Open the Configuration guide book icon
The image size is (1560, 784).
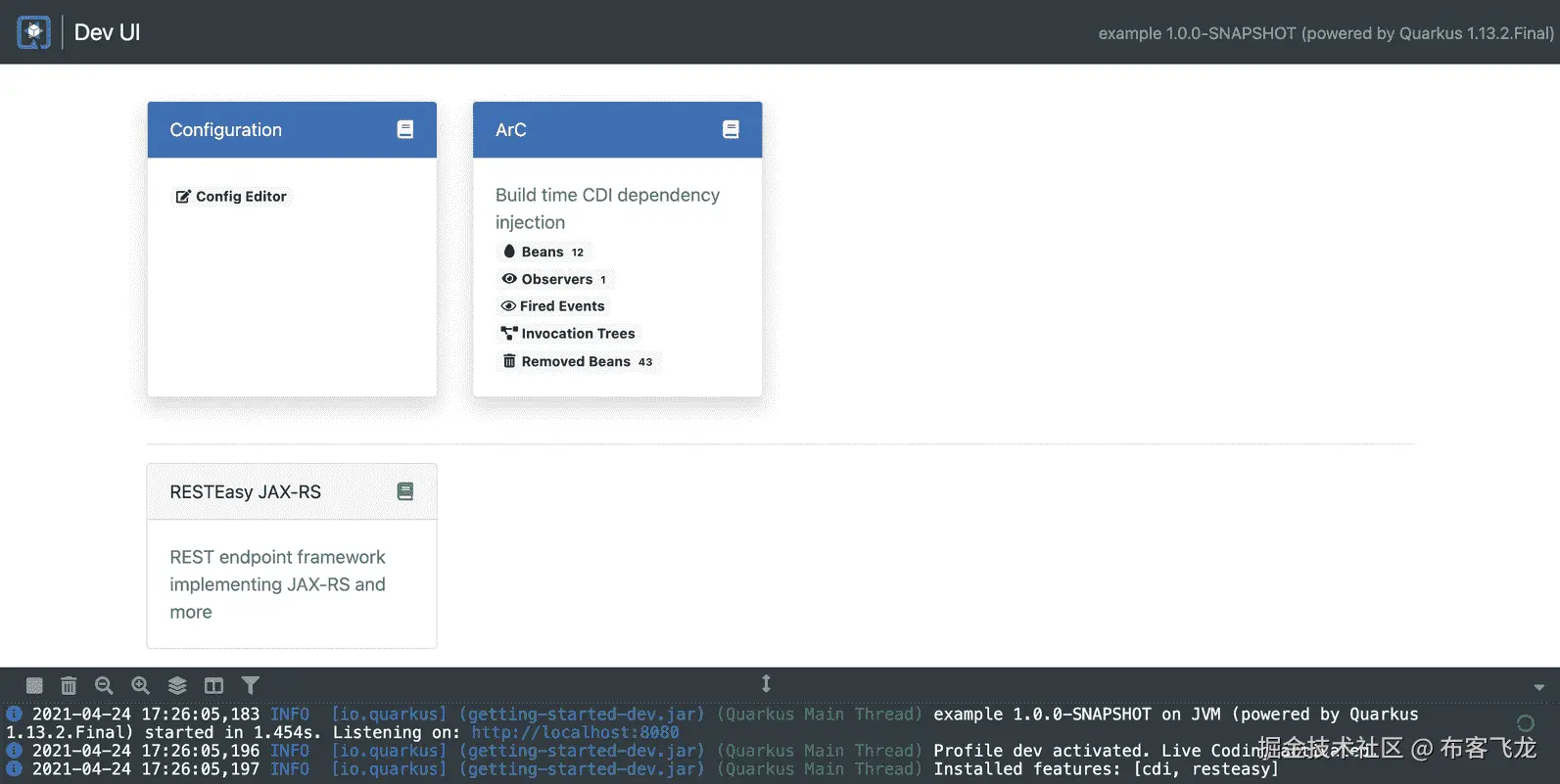coord(405,129)
